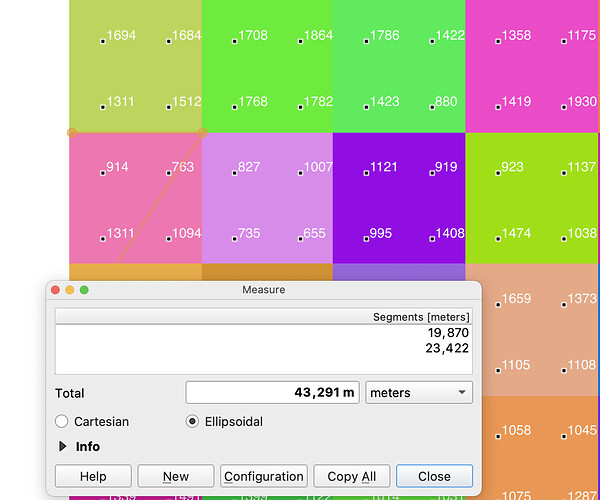Click Copy All button
The height and width of the screenshot is (500, 600).
(x=352, y=476)
